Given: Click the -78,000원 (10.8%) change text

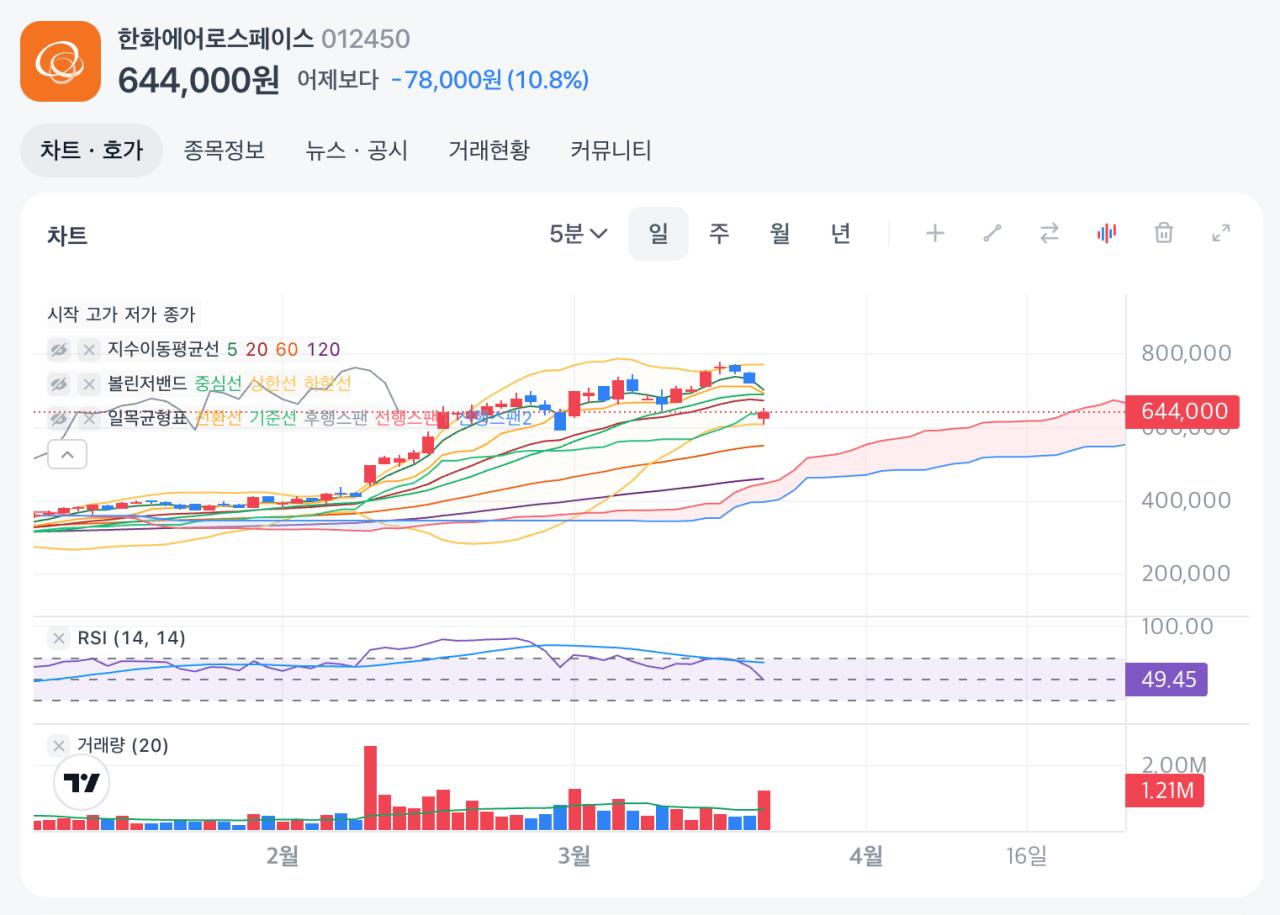Looking at the screenshot, I should 490,80.
